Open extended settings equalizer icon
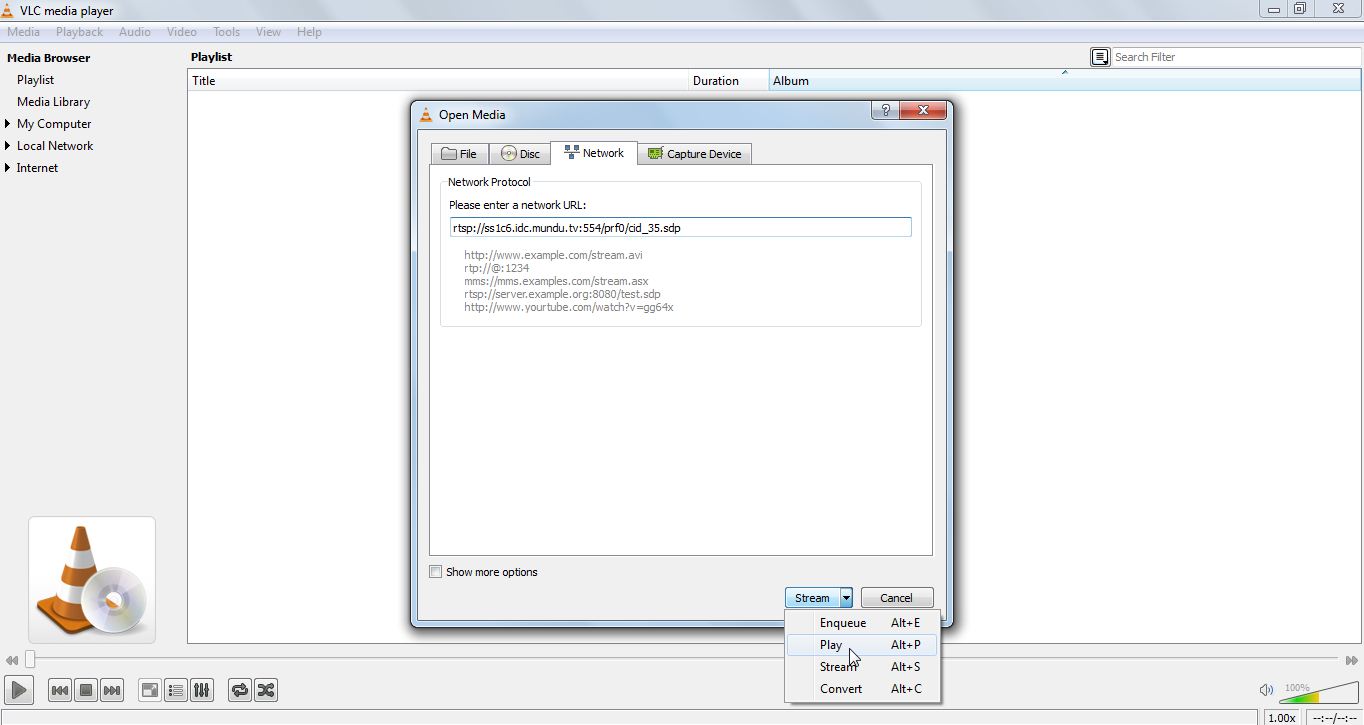 (202, 690)
